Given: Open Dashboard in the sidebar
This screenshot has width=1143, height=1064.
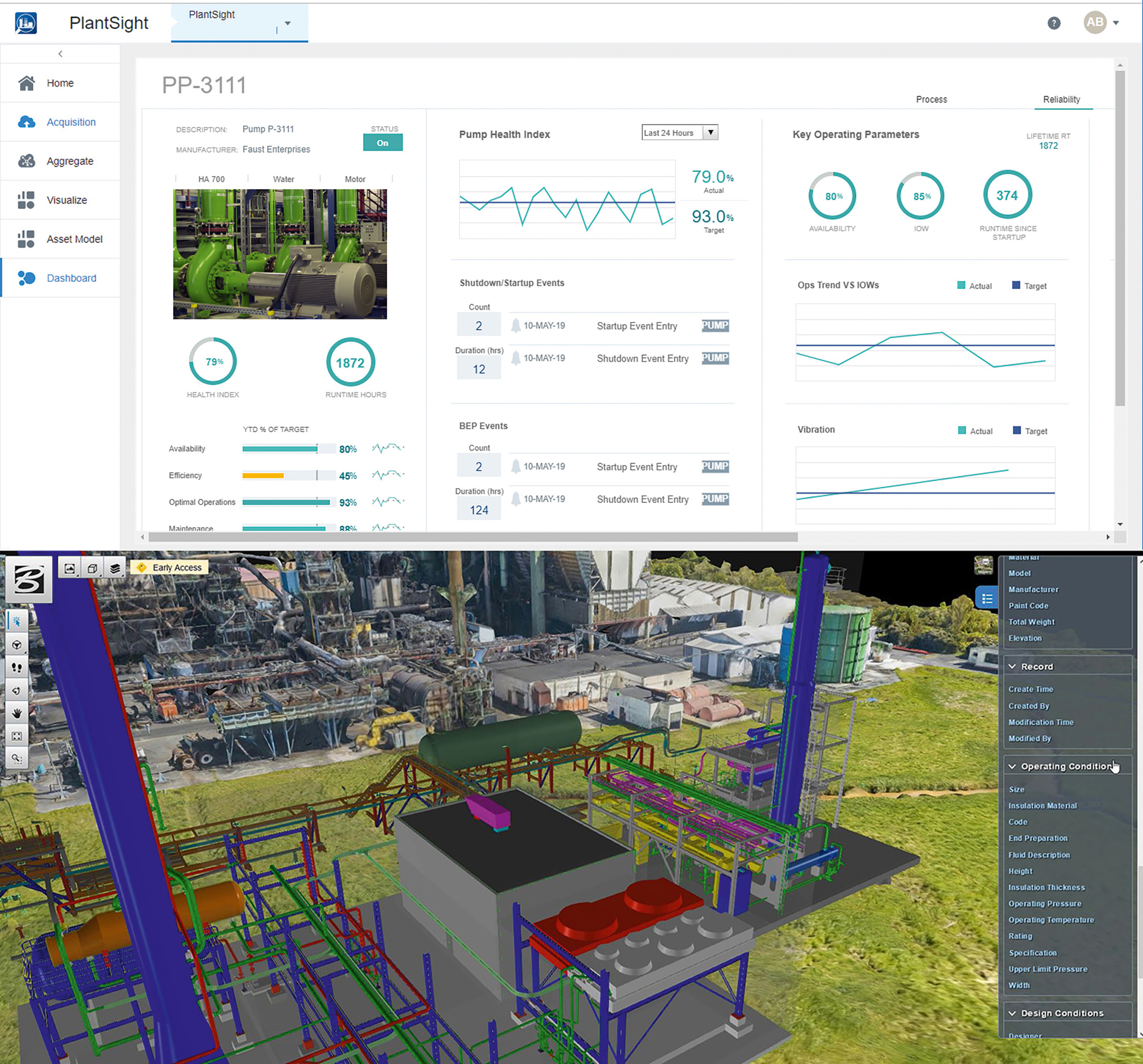Looking at the screenshot, I should point(61,278).
